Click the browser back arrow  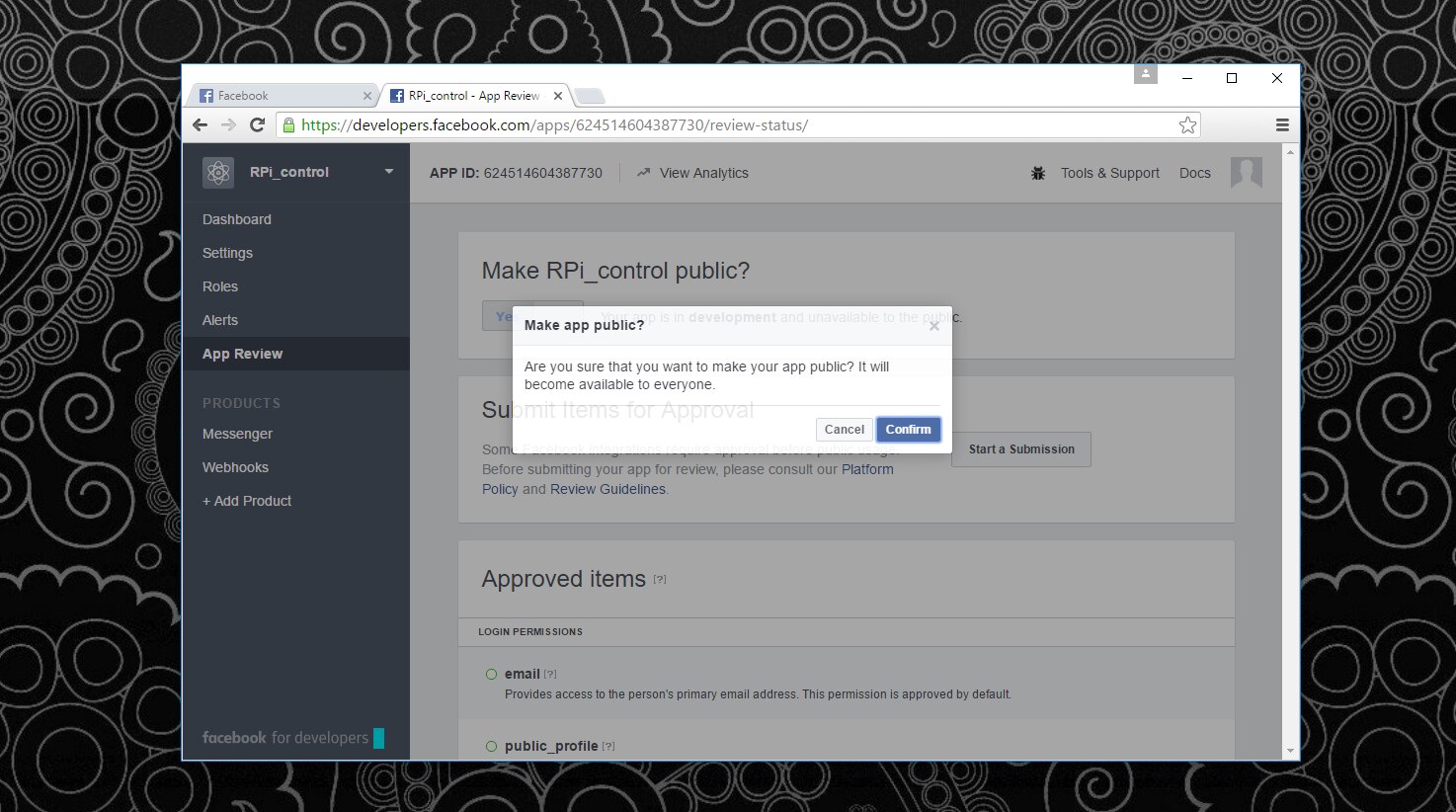tap(201, 125)
